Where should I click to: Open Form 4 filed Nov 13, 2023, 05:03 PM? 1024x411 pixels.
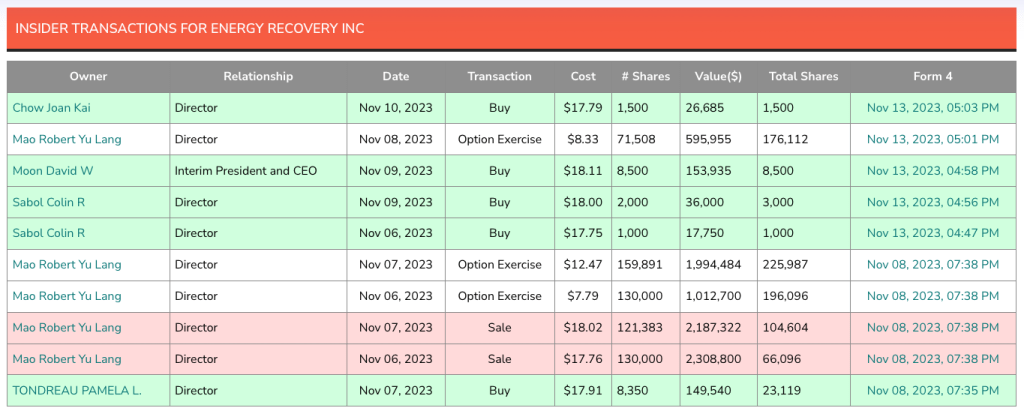(x=933, y=108)
